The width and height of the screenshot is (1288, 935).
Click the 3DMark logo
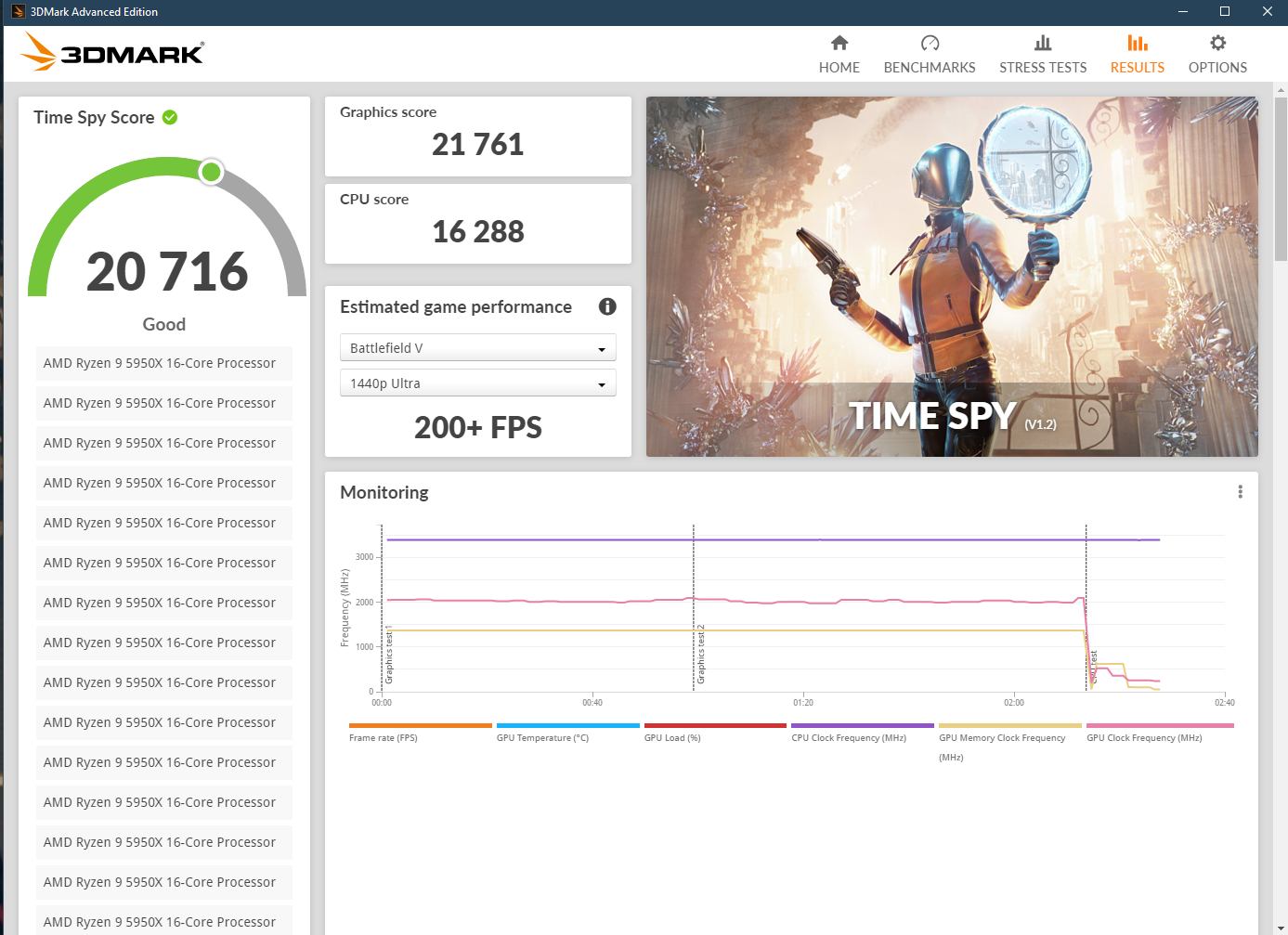pyautogui.click(x=111, y=52)
